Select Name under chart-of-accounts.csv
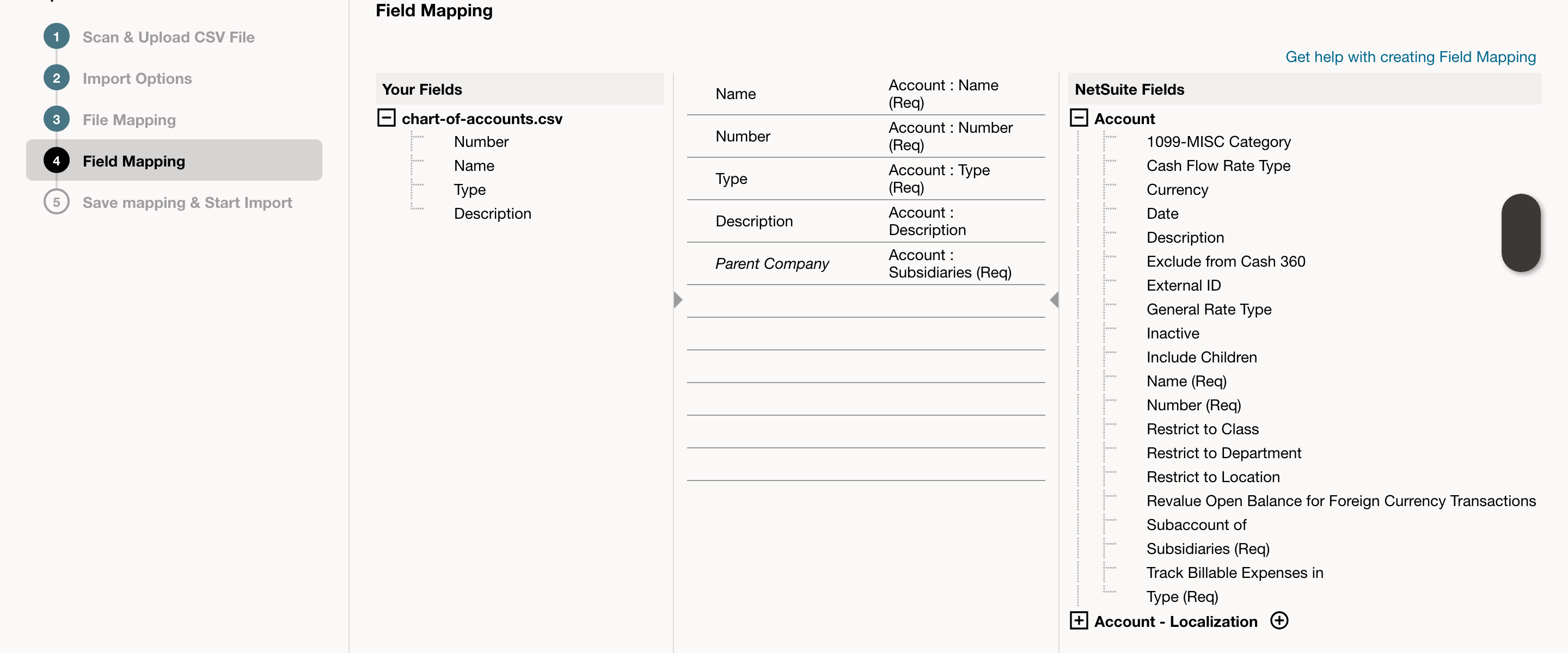1568x653 pixels. coord(474,165)
